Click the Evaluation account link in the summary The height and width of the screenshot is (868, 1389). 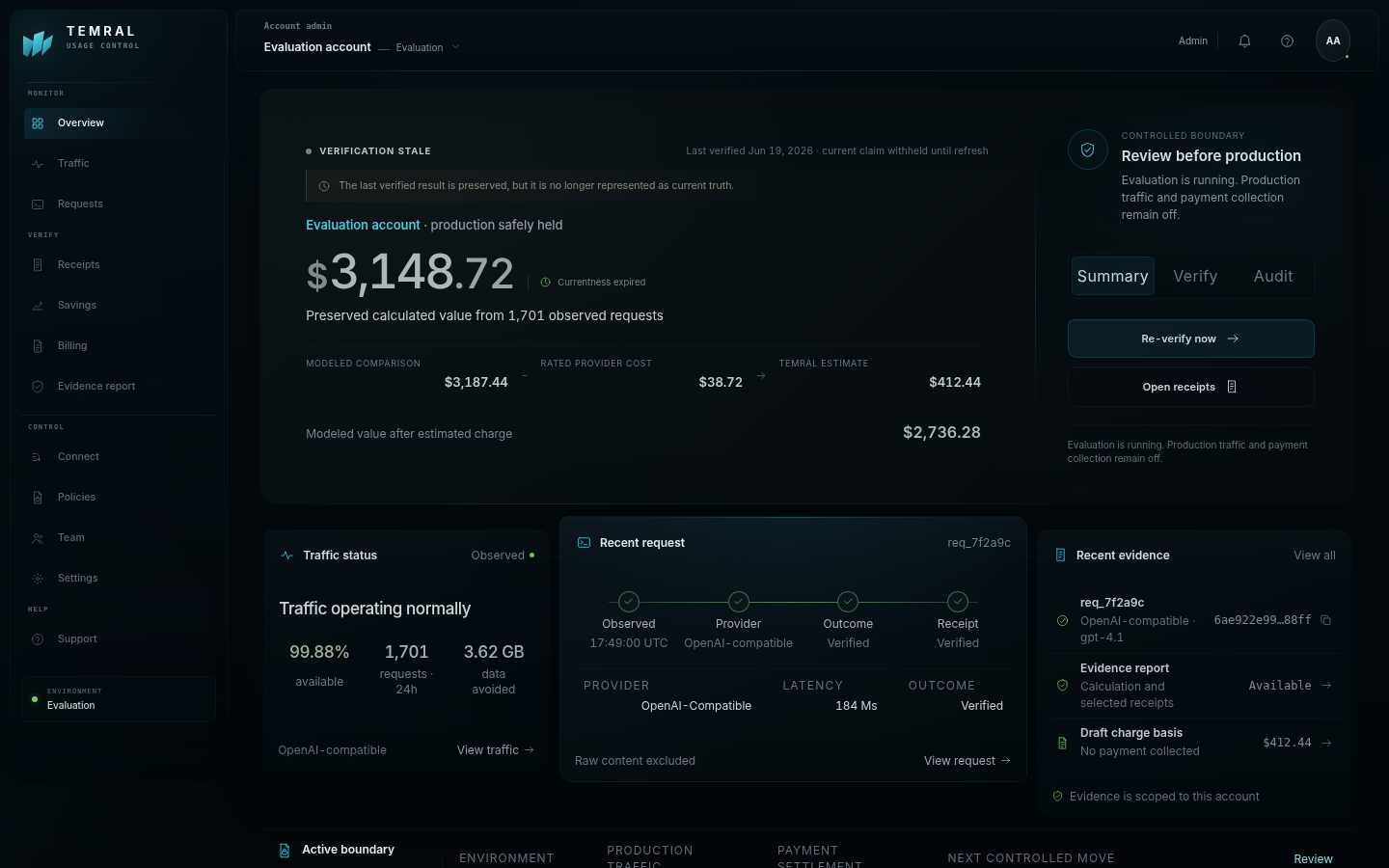(363, 225)
